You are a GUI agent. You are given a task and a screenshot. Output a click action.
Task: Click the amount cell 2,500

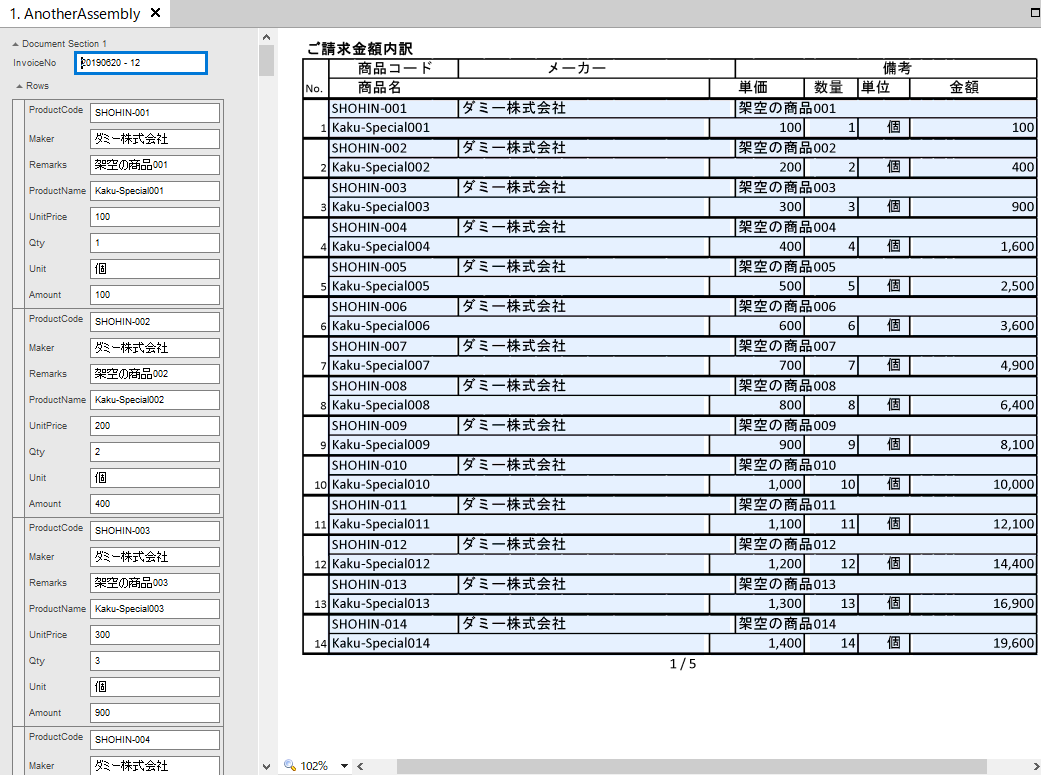(973, 286)
